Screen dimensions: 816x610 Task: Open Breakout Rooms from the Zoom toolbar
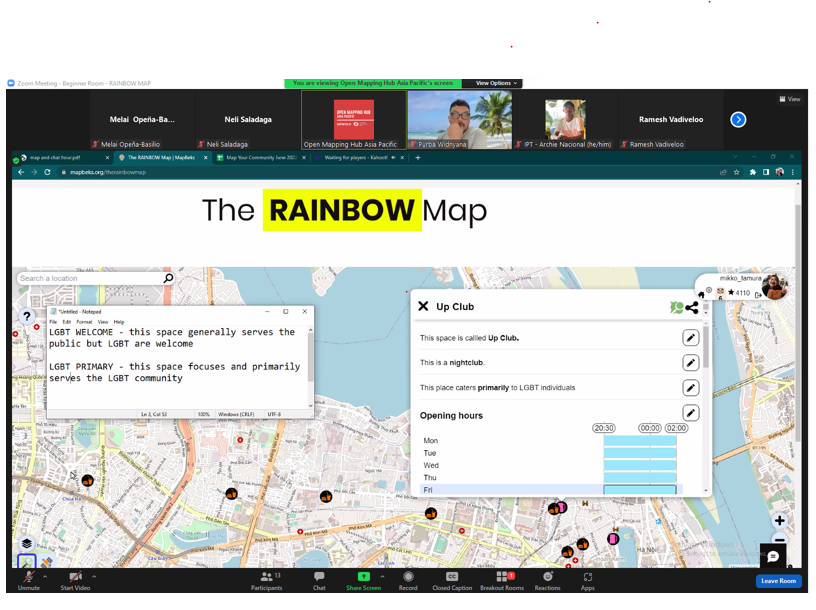[x=500, y=579]
